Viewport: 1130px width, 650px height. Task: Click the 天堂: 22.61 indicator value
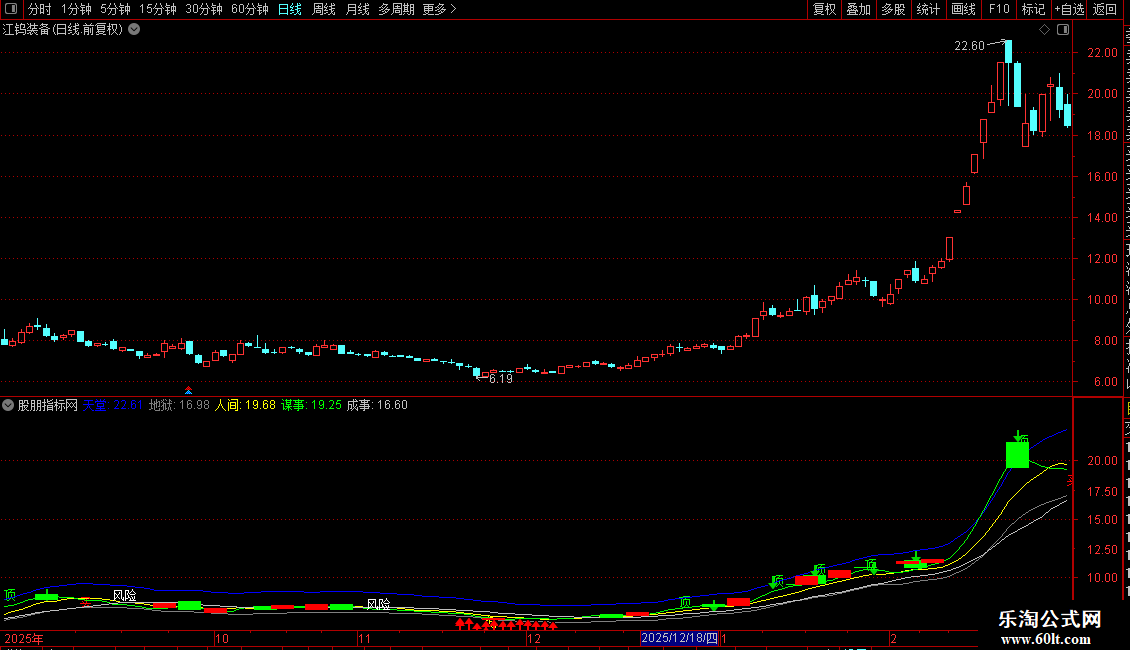112,405
